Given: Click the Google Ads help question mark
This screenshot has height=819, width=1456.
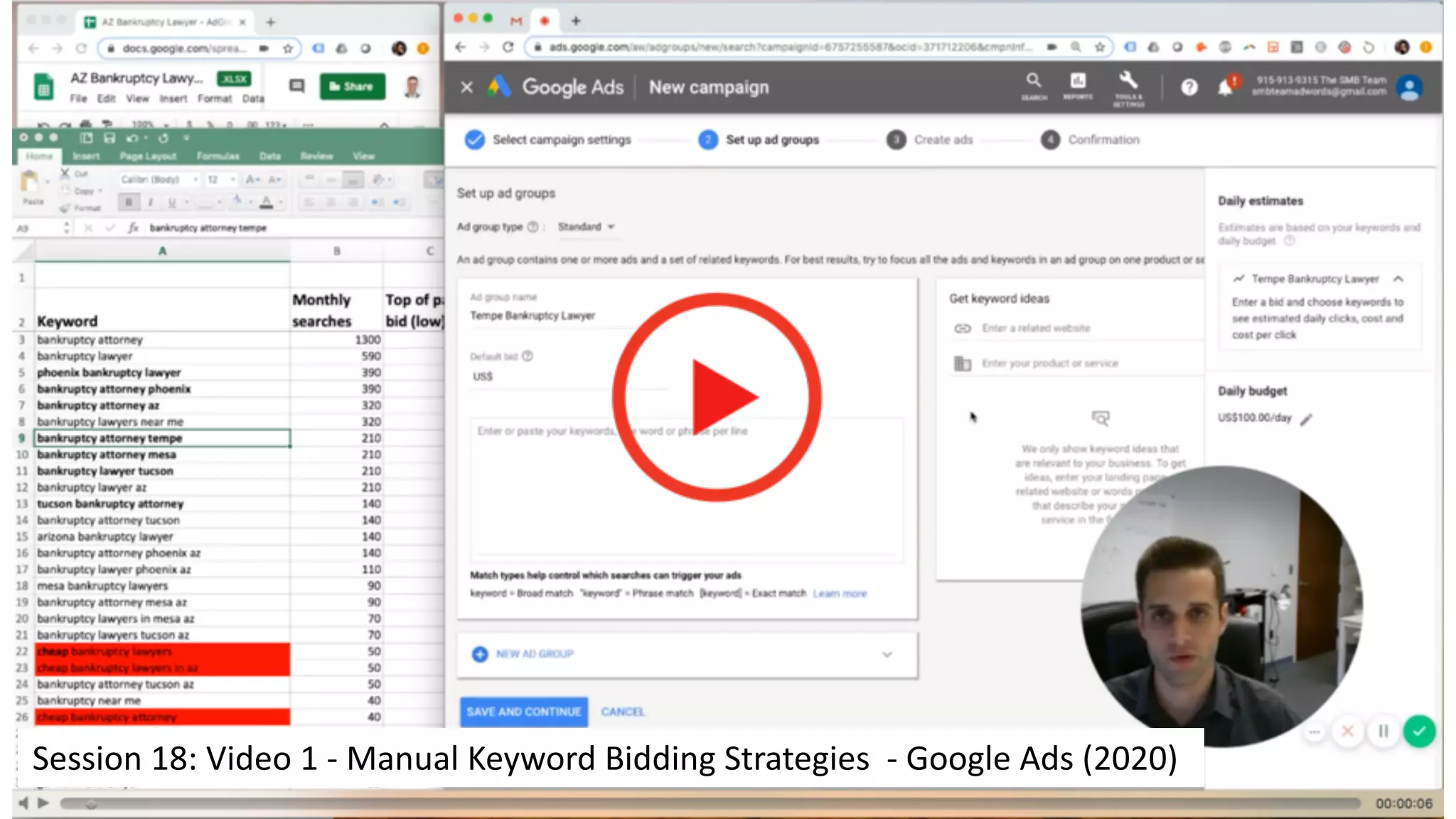Looking at the screenshot, I should click(1189, 87).
